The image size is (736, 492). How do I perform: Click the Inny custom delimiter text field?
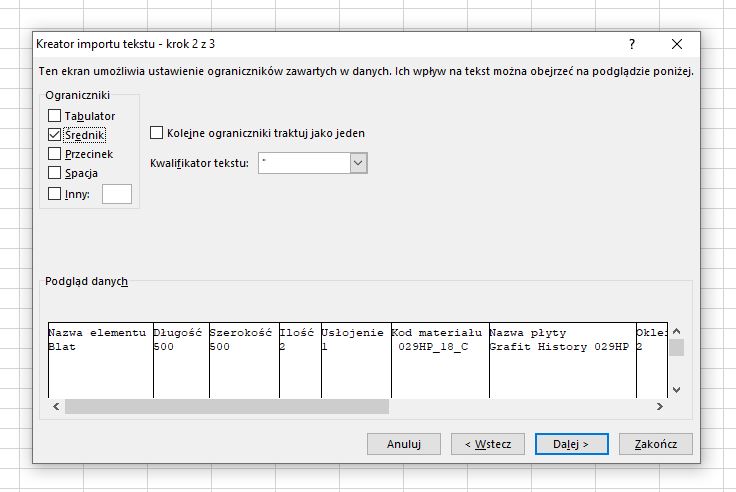point(116,194)
